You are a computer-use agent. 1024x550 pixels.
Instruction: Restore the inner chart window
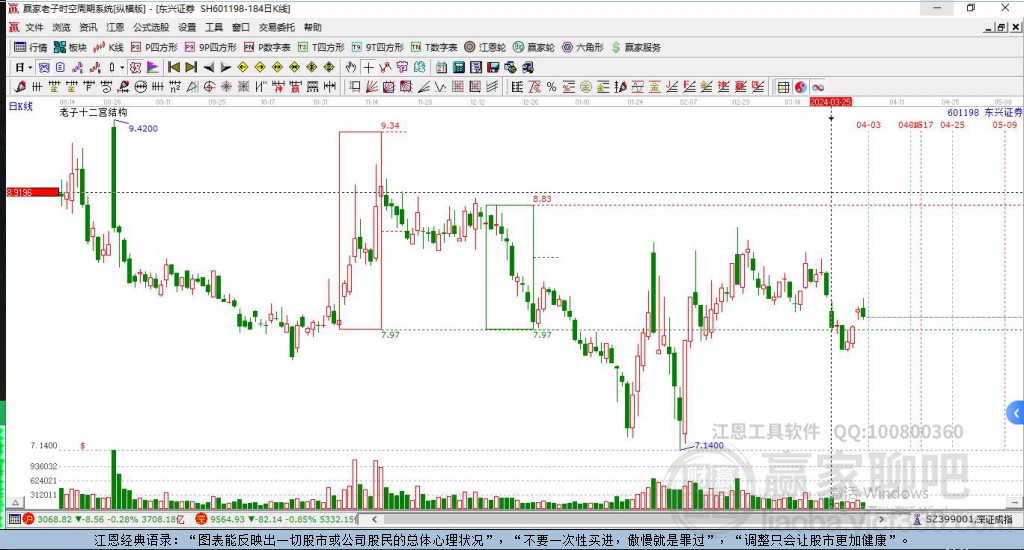(x=1002, y=27)
